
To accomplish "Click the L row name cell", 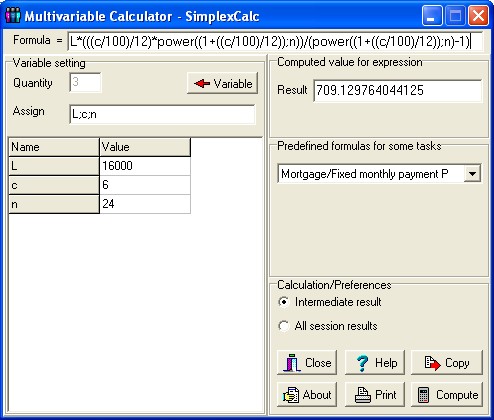I will [x=54, y=166].
